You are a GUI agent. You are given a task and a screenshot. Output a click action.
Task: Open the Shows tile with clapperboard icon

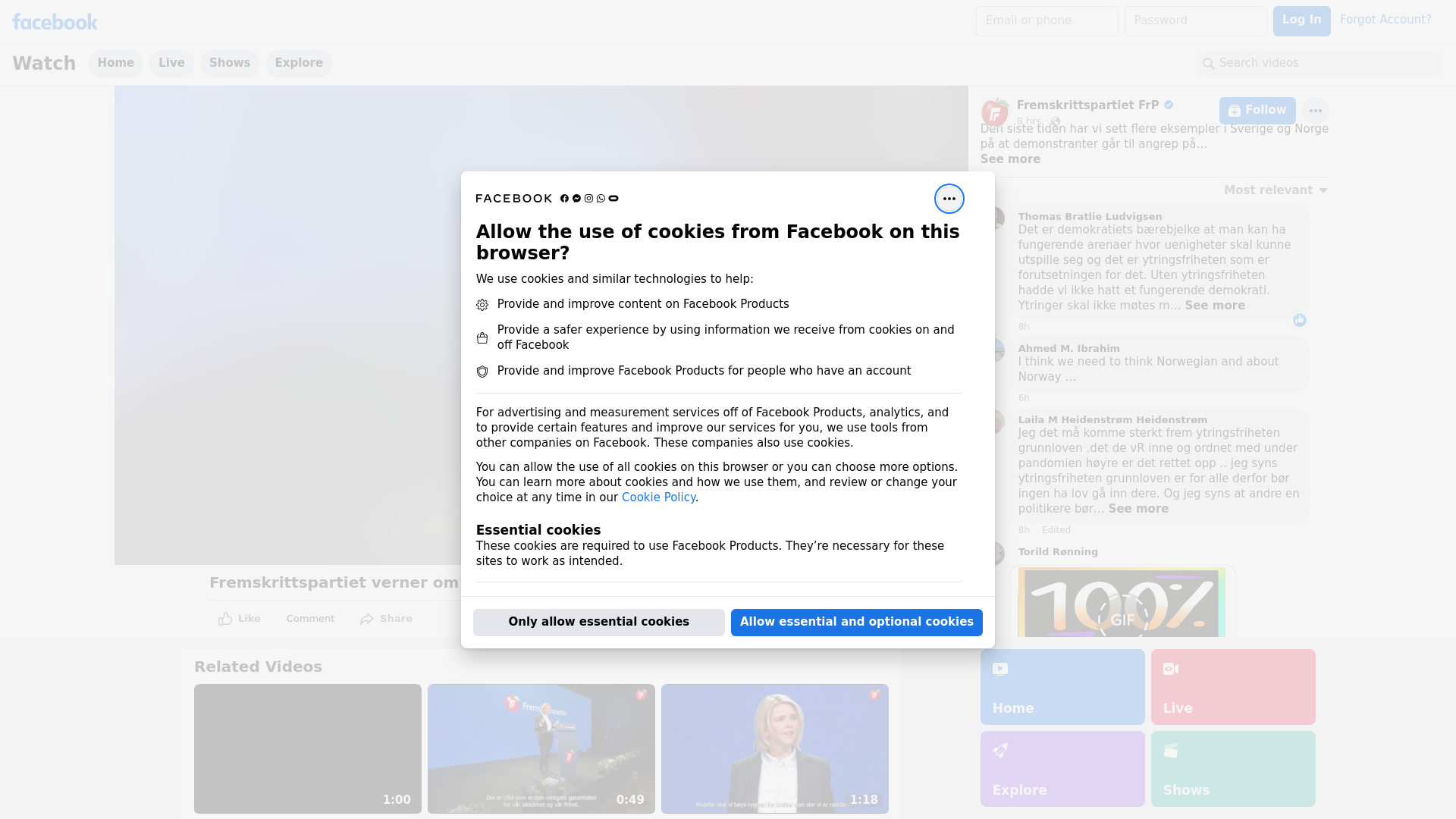[1233, 769]
